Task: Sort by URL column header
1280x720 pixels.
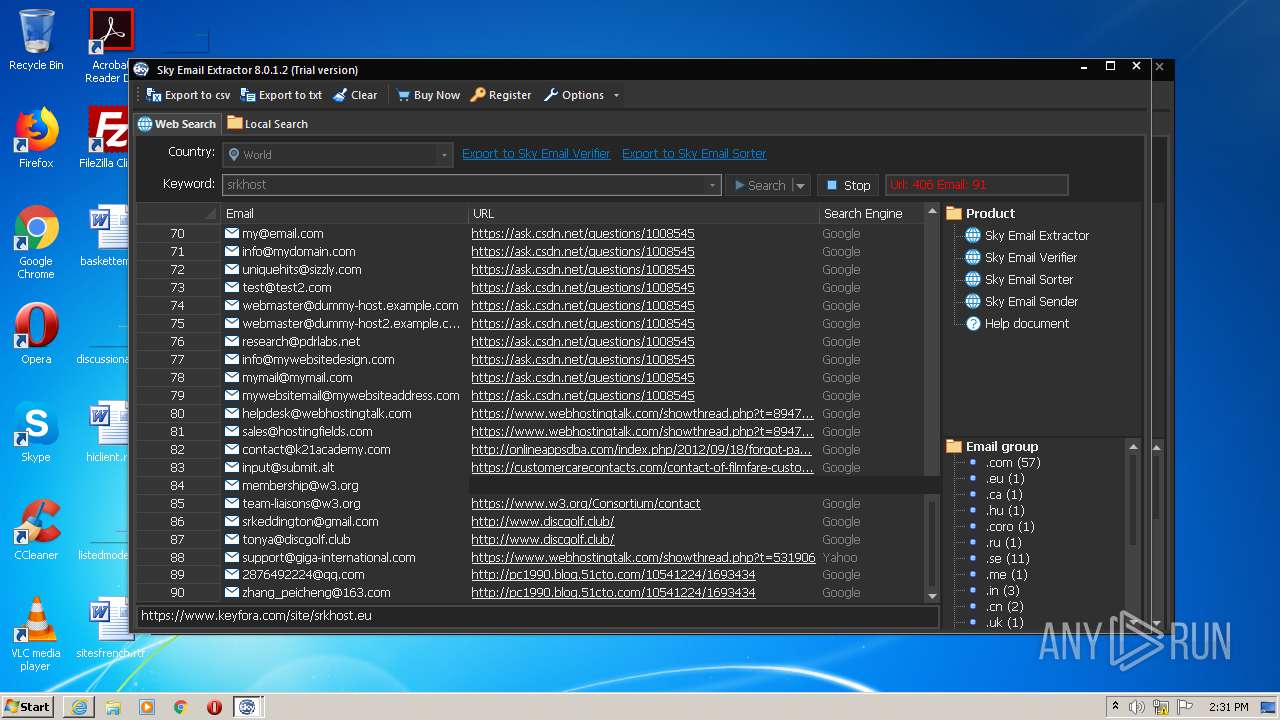Action: pyautogui.click(x=644, y=213)
